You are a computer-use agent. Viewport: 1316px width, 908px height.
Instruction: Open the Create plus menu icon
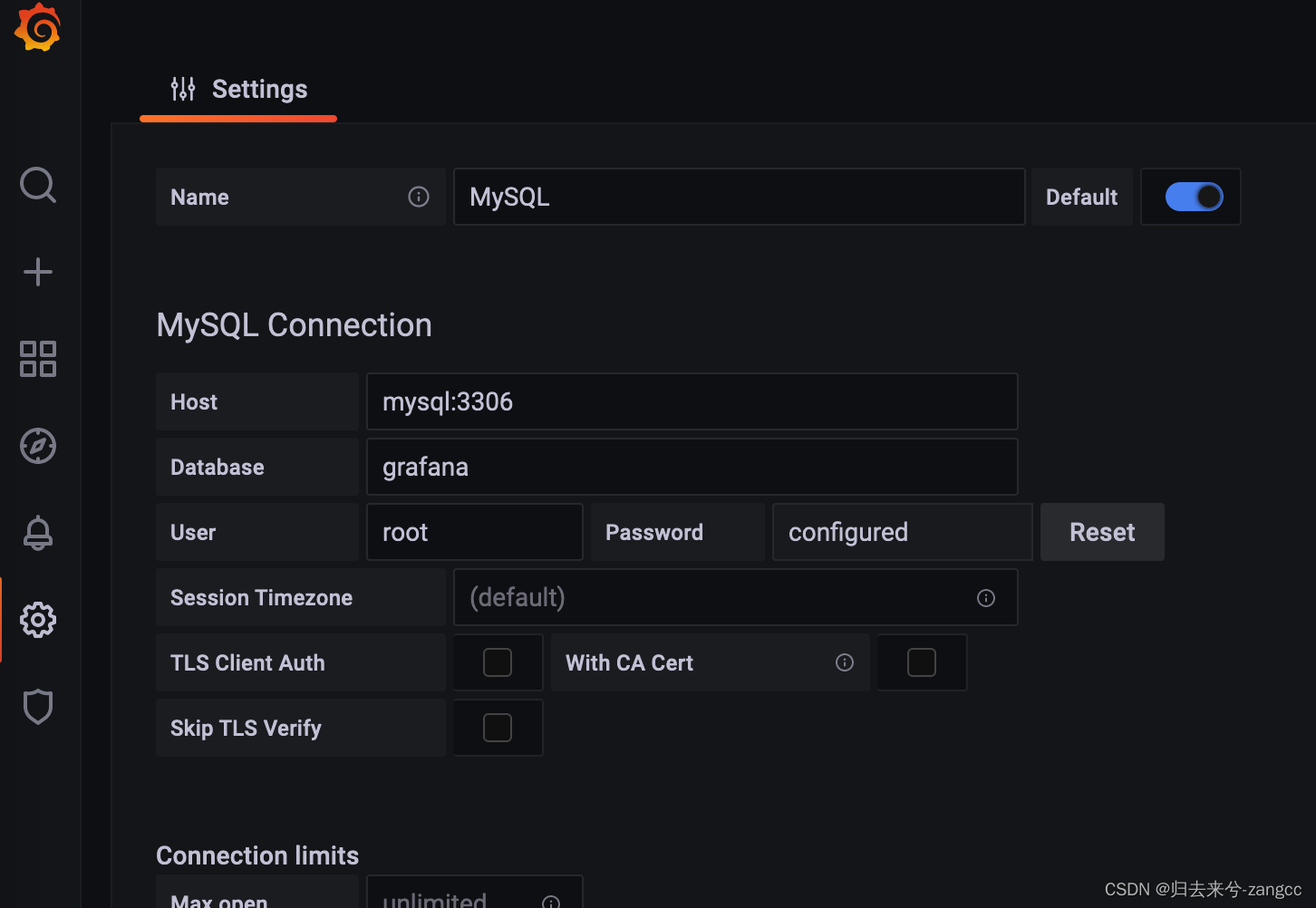pyautogui.click(x=38, y=272)
